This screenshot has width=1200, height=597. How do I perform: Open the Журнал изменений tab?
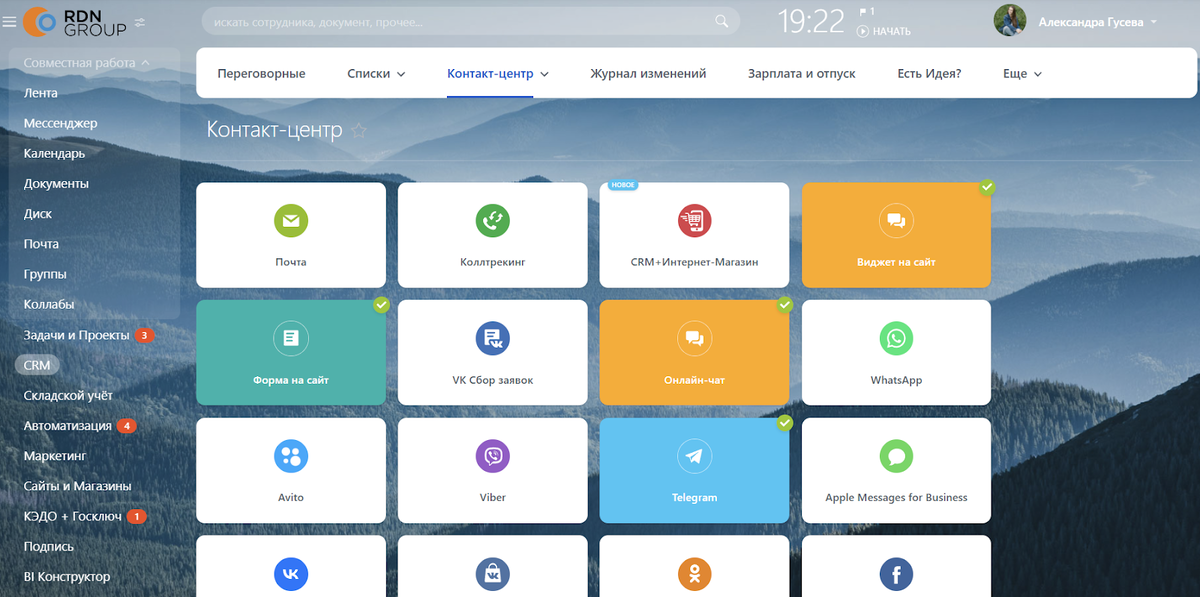(x=648, y=73)
